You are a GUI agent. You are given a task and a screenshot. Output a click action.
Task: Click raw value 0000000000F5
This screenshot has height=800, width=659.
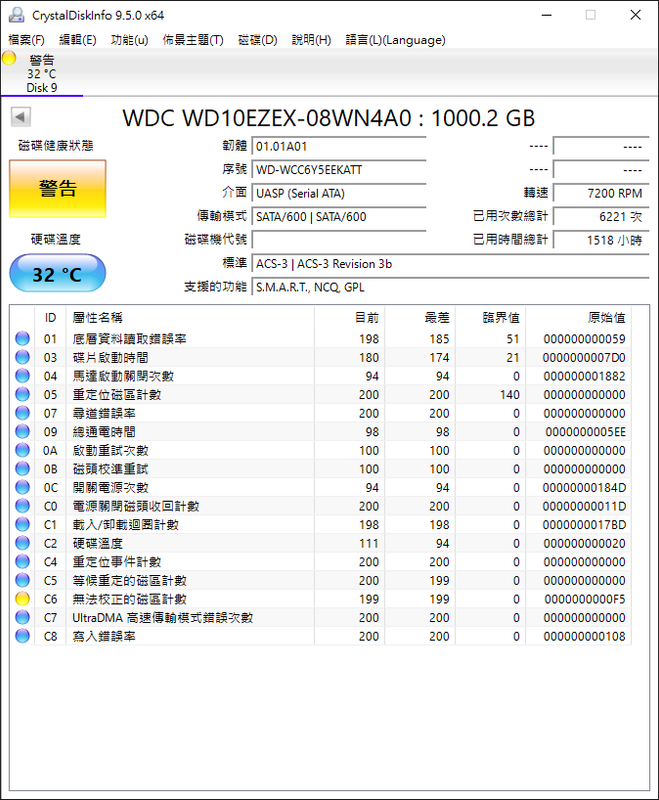pyautogui.click(x=585, y=599)
